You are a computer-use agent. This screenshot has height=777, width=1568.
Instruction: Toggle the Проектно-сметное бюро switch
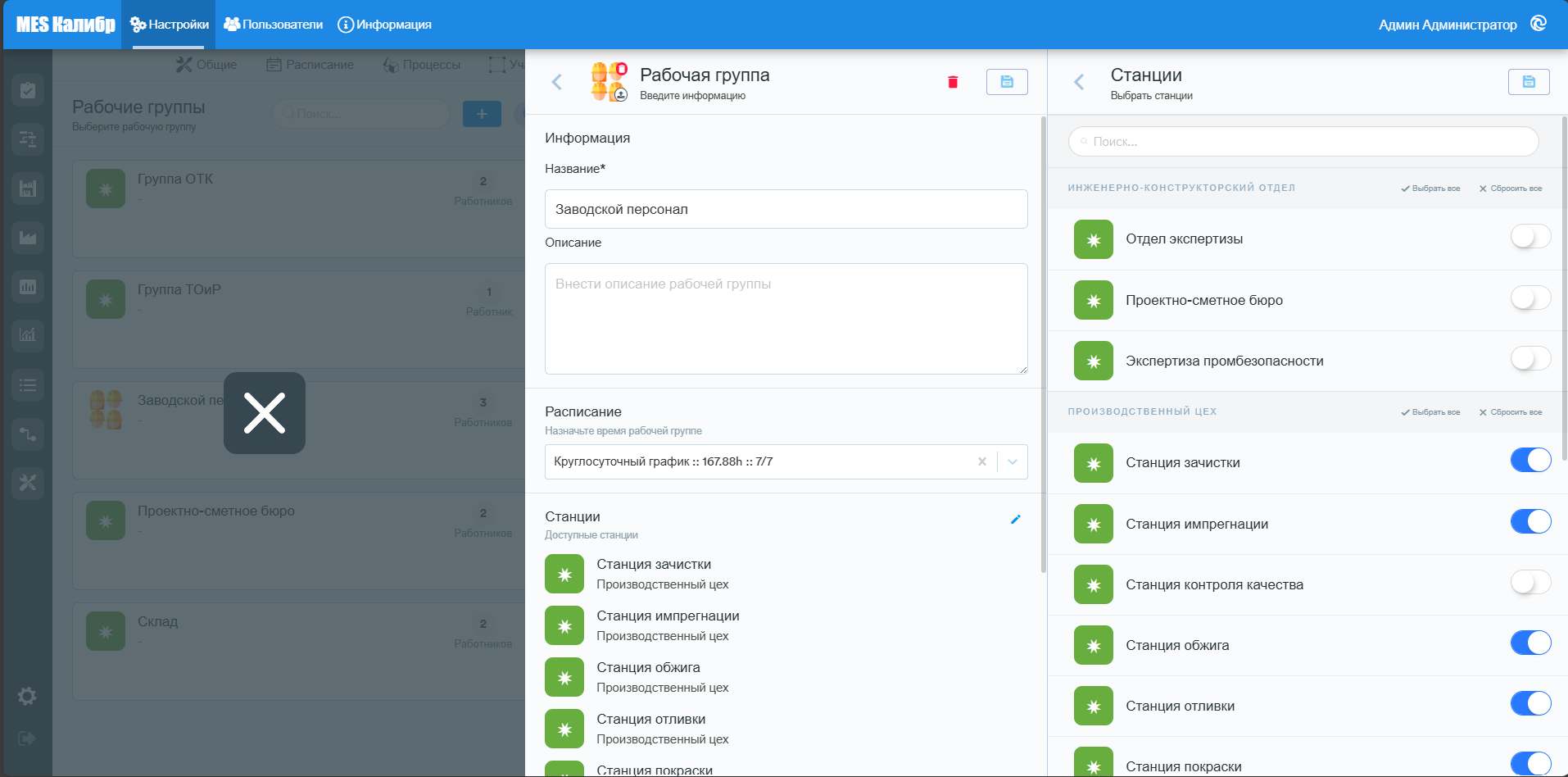click(1530, 298)
